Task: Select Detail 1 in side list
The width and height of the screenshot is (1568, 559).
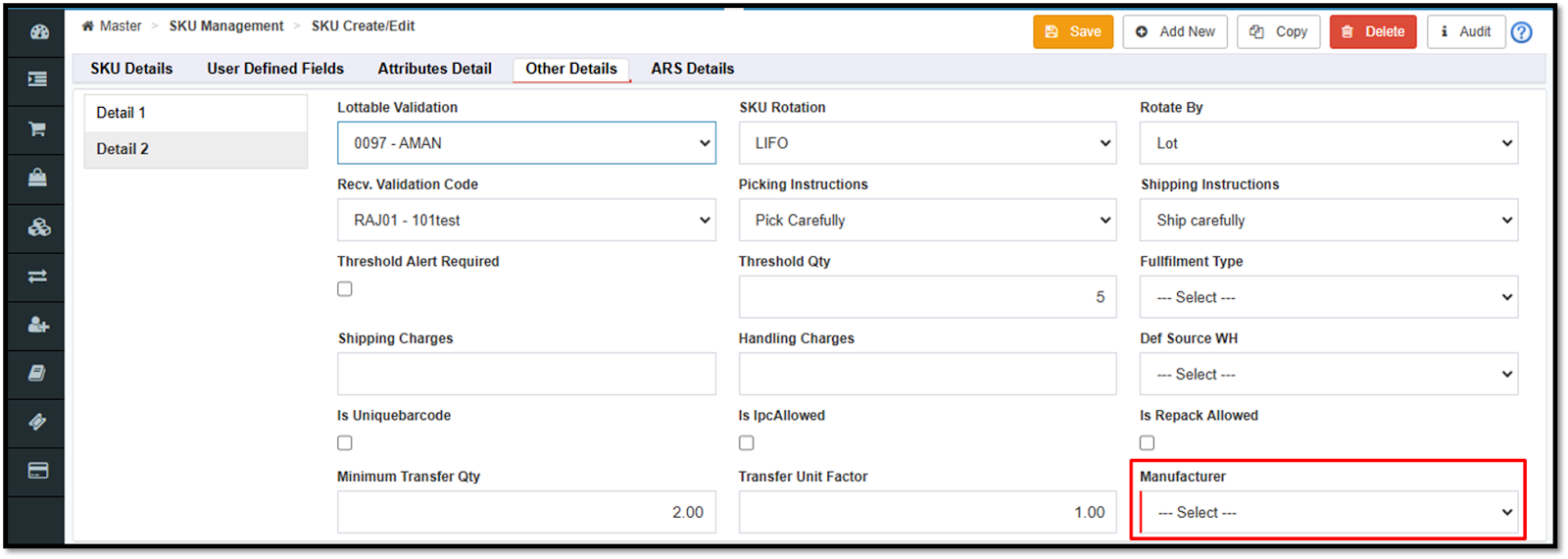Action: (196, 113)
